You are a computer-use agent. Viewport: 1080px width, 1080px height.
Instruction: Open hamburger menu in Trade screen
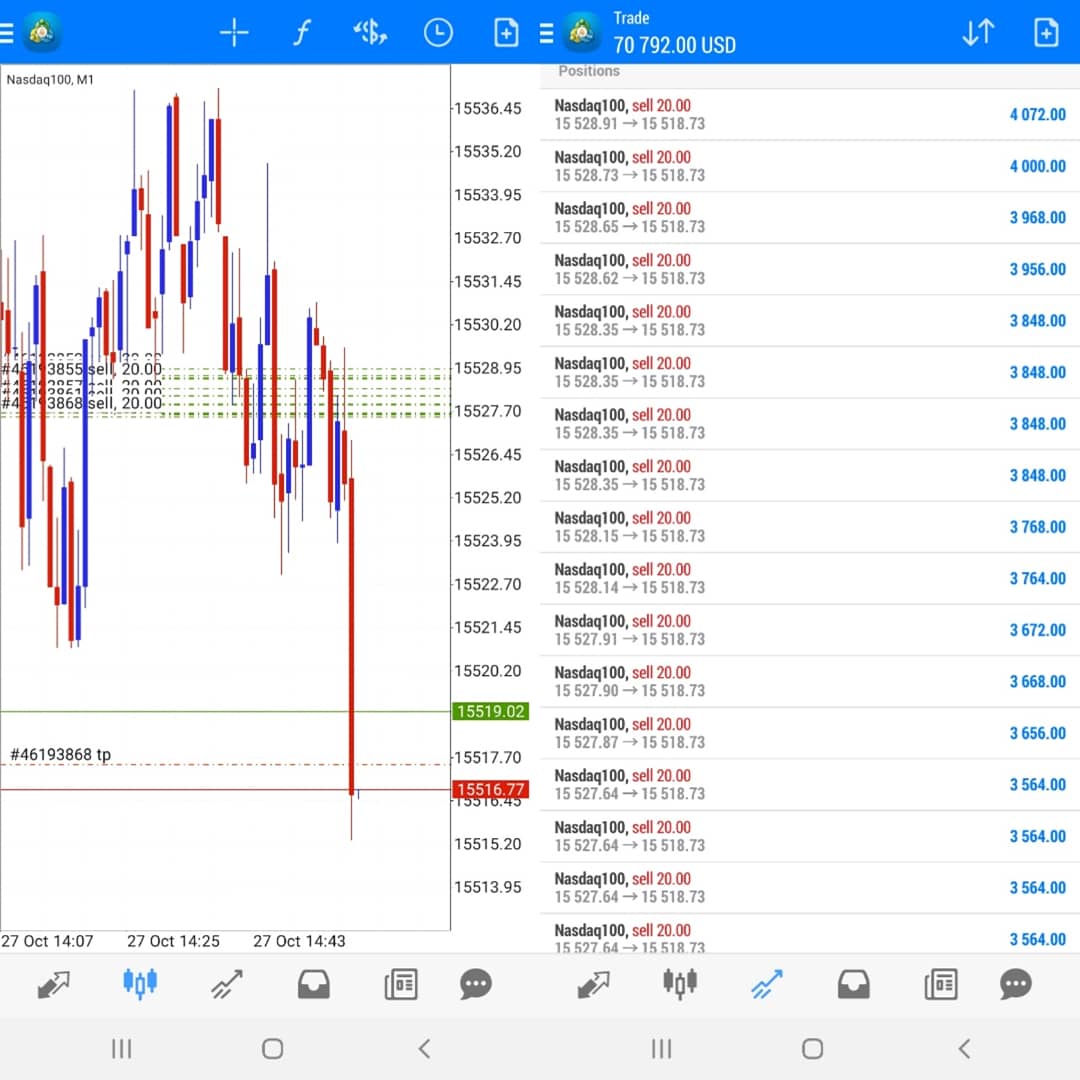pos(546,32)
